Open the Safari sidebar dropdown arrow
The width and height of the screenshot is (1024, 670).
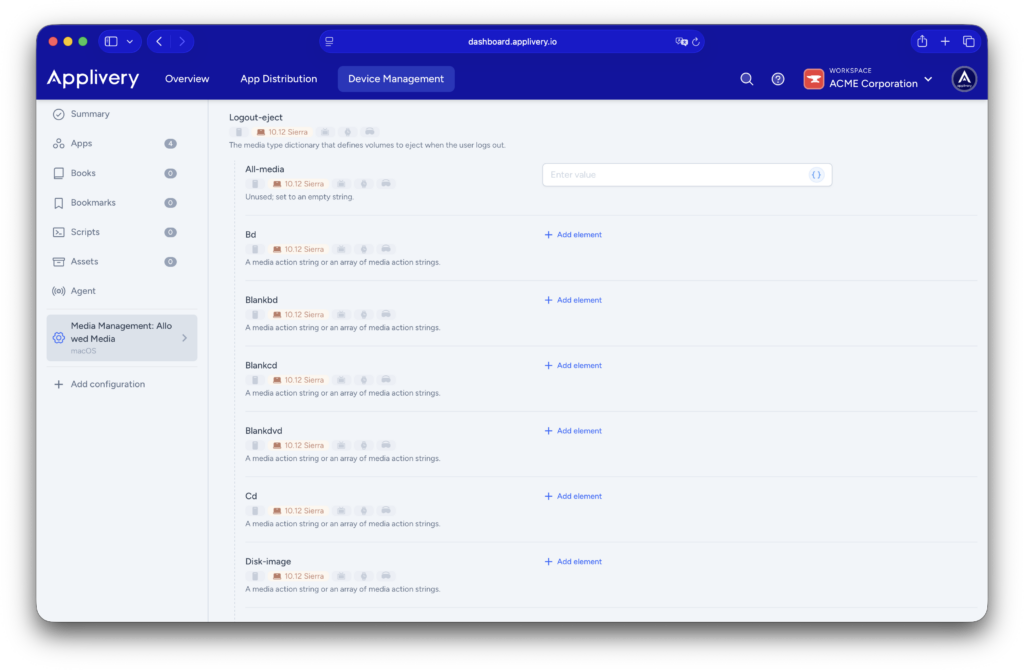pyautogui.click(x=130, y=42)
